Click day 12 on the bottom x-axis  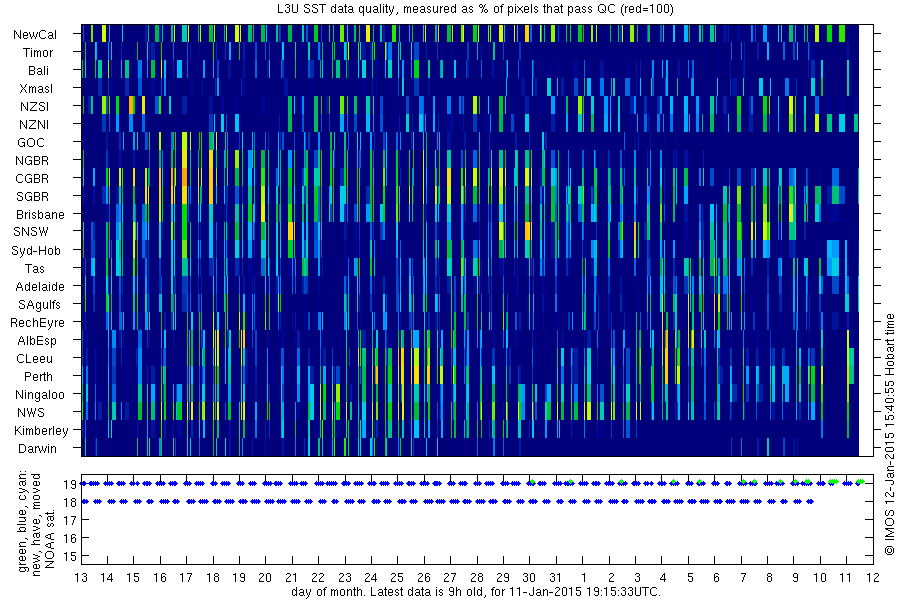873,578
